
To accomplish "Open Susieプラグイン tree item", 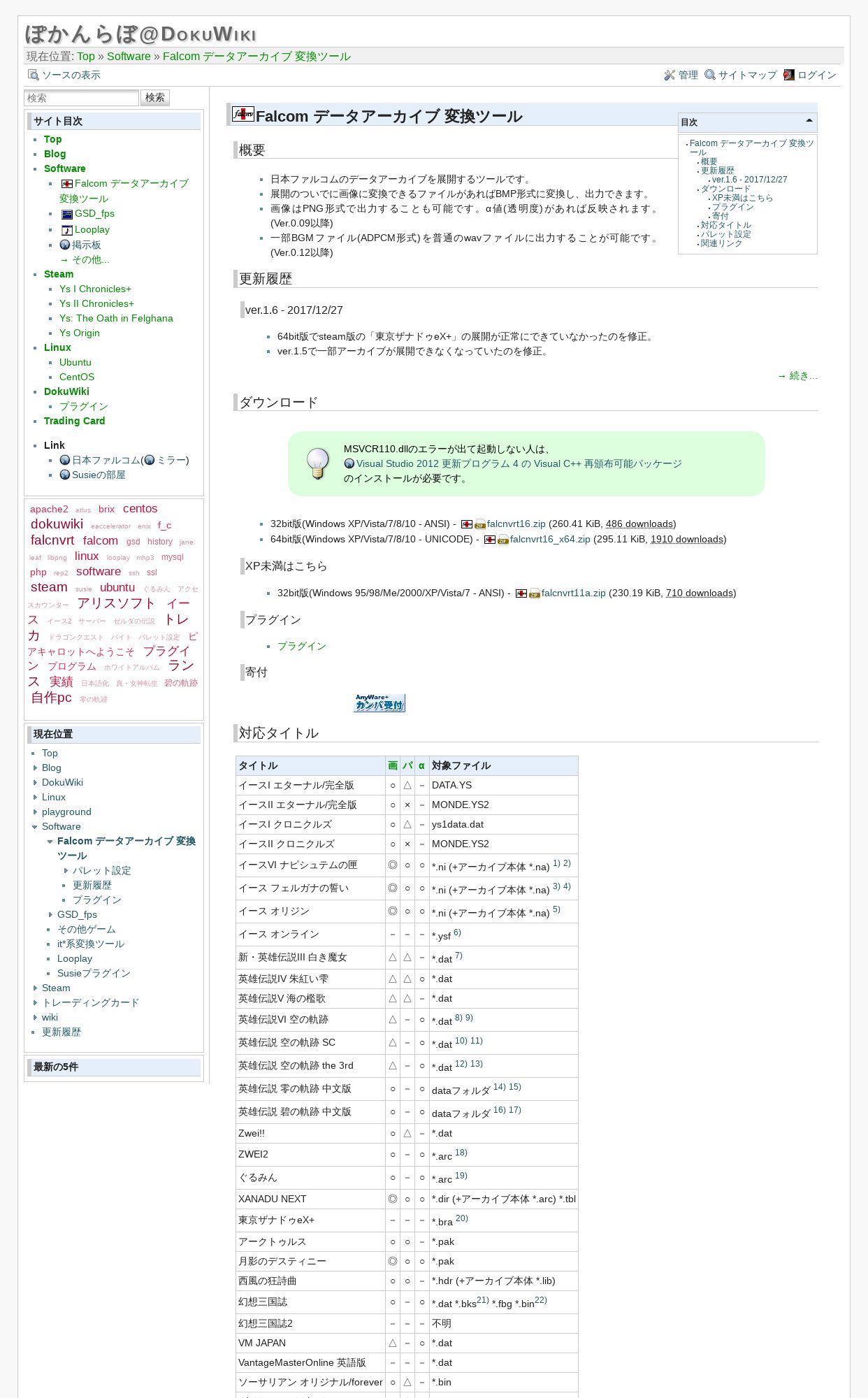I will tap(94, 973).
